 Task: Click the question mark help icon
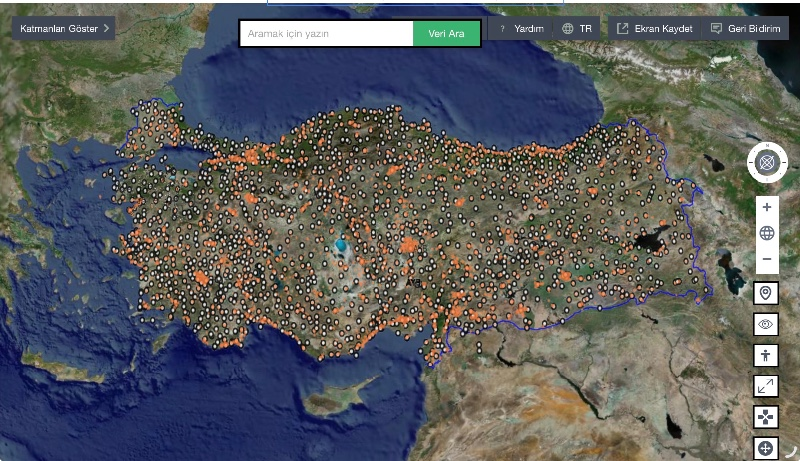(502, 29)
